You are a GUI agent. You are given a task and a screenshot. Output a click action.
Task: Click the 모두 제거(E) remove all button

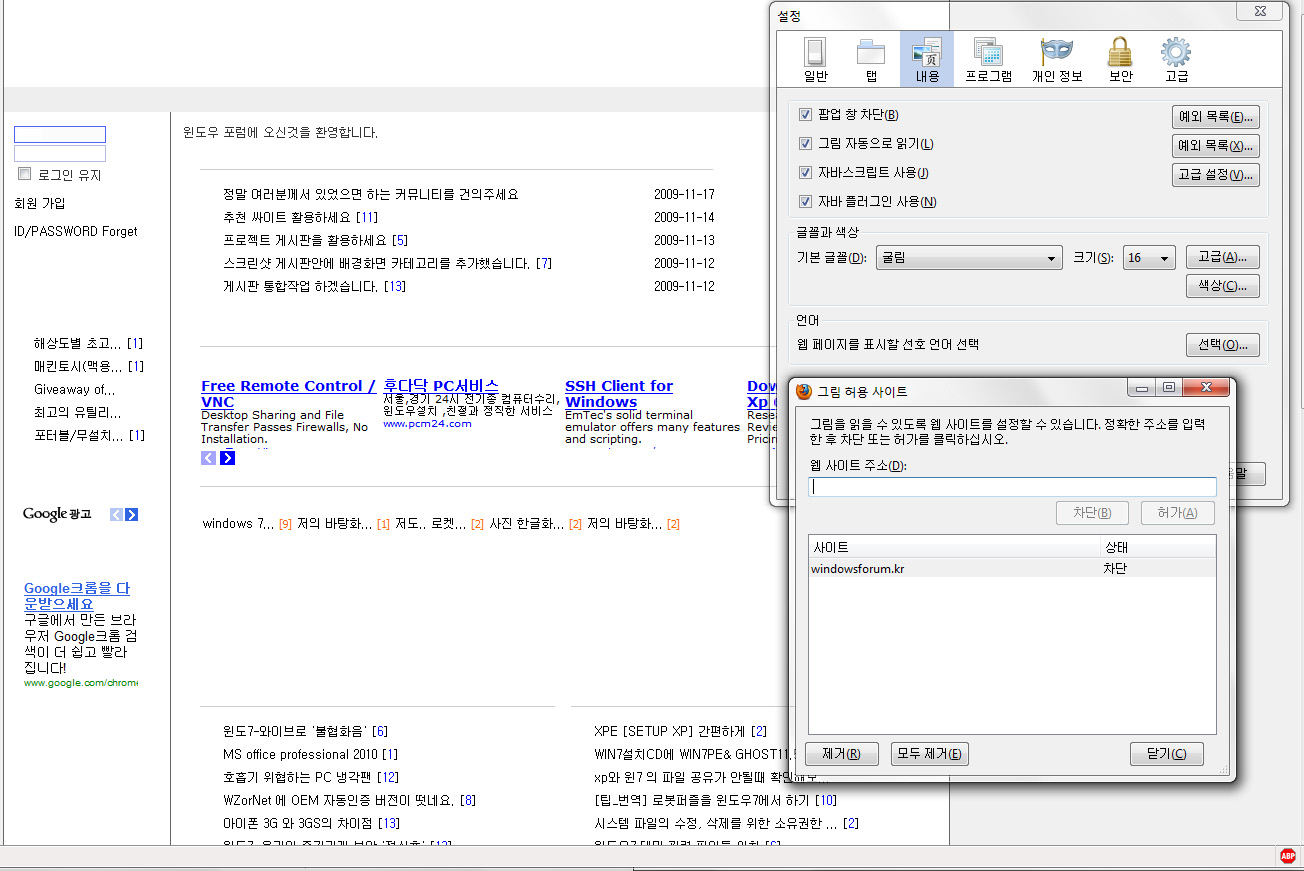coord(930,754)
